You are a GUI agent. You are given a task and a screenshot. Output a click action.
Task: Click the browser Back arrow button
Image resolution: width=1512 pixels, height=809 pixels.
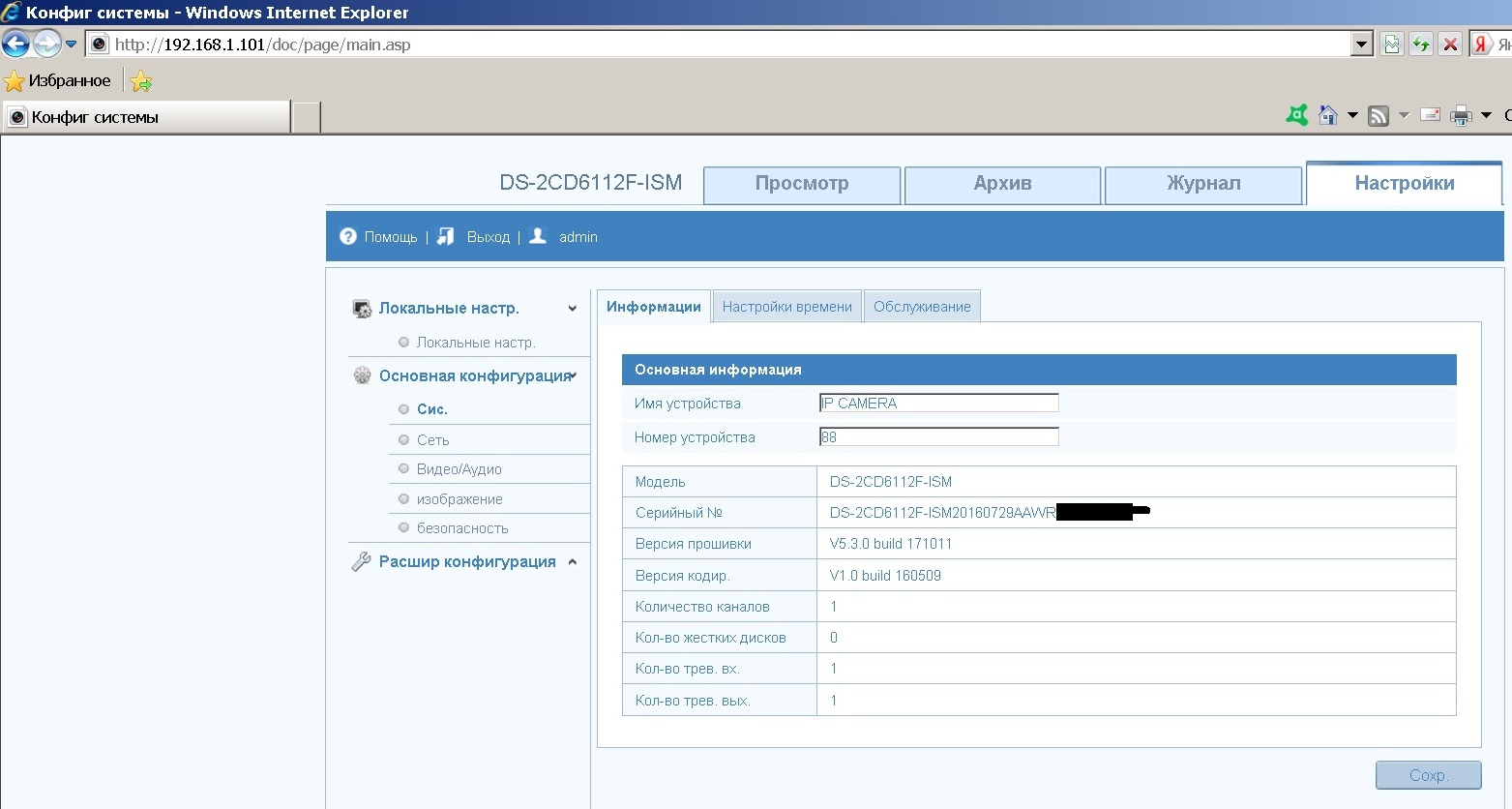pos(16,44)
